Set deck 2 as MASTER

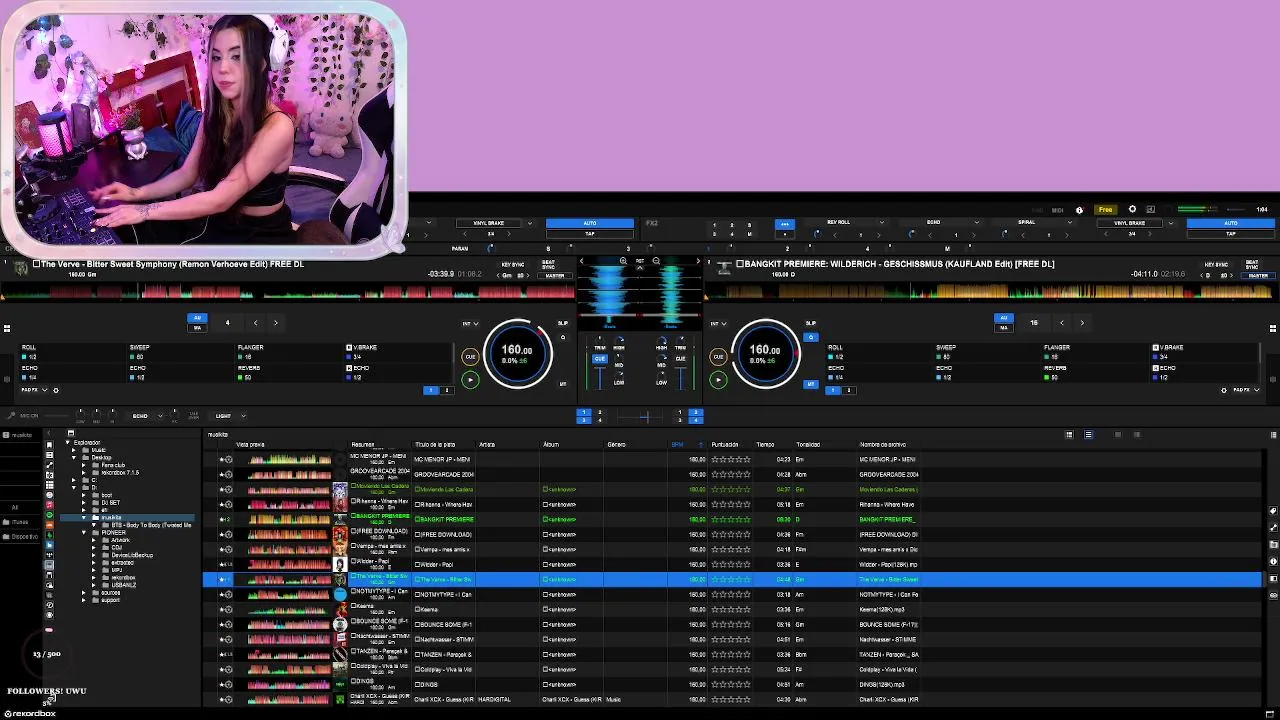coord(1258,275)
